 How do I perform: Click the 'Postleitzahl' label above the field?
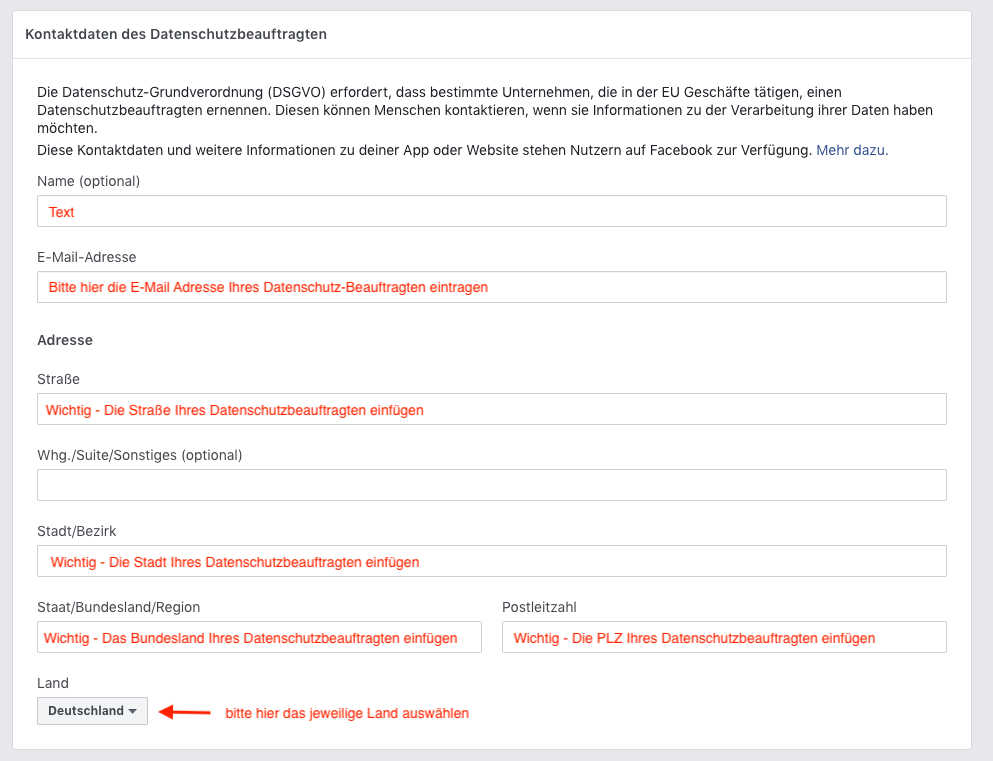point(539,607)
